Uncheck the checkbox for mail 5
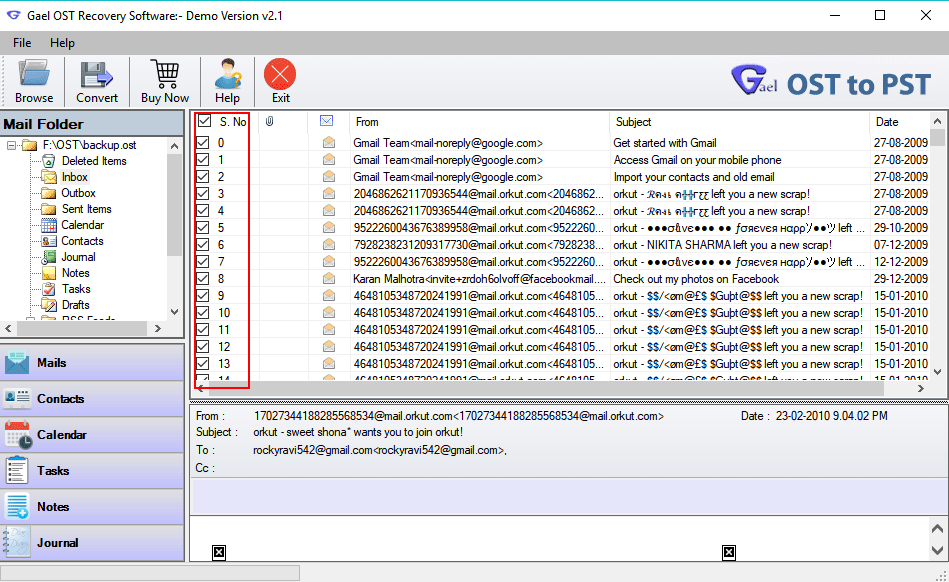 [203, 227]
